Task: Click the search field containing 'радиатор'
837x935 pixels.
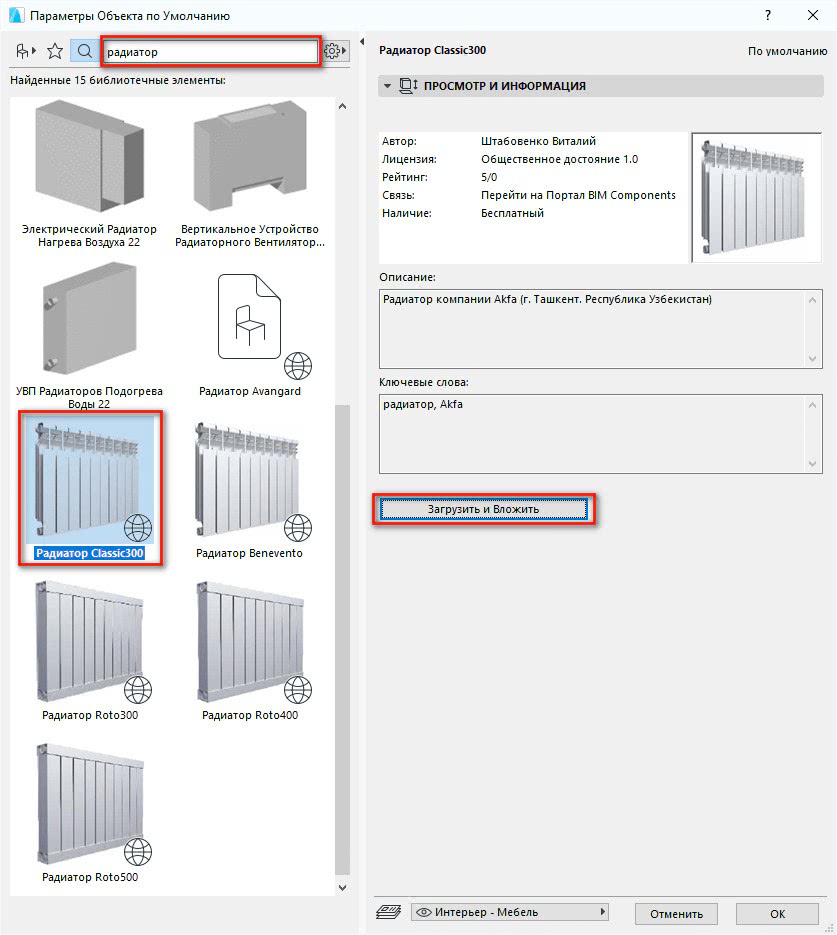Action: [210, 50]
